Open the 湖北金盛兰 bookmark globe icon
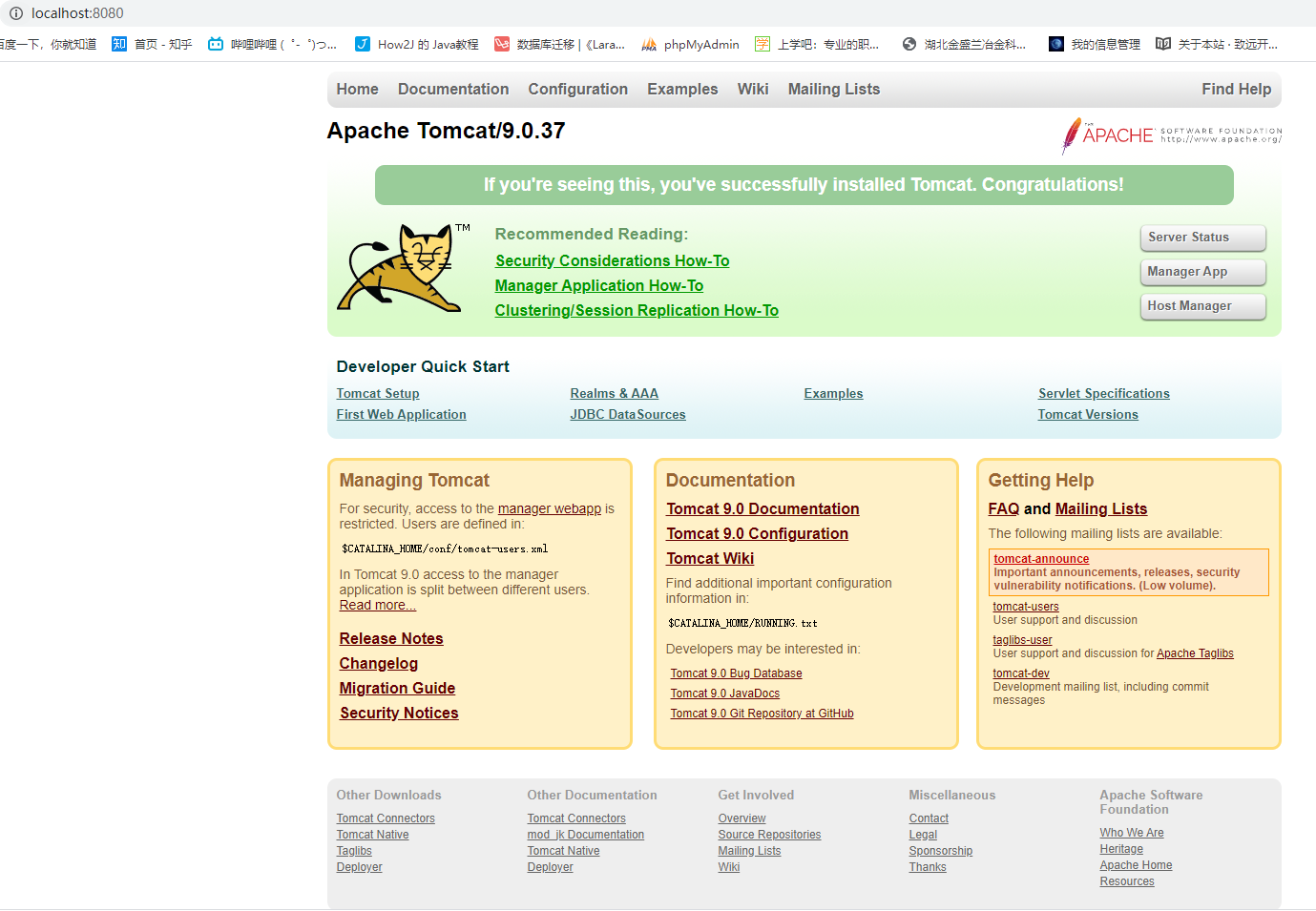 (909, 44)
